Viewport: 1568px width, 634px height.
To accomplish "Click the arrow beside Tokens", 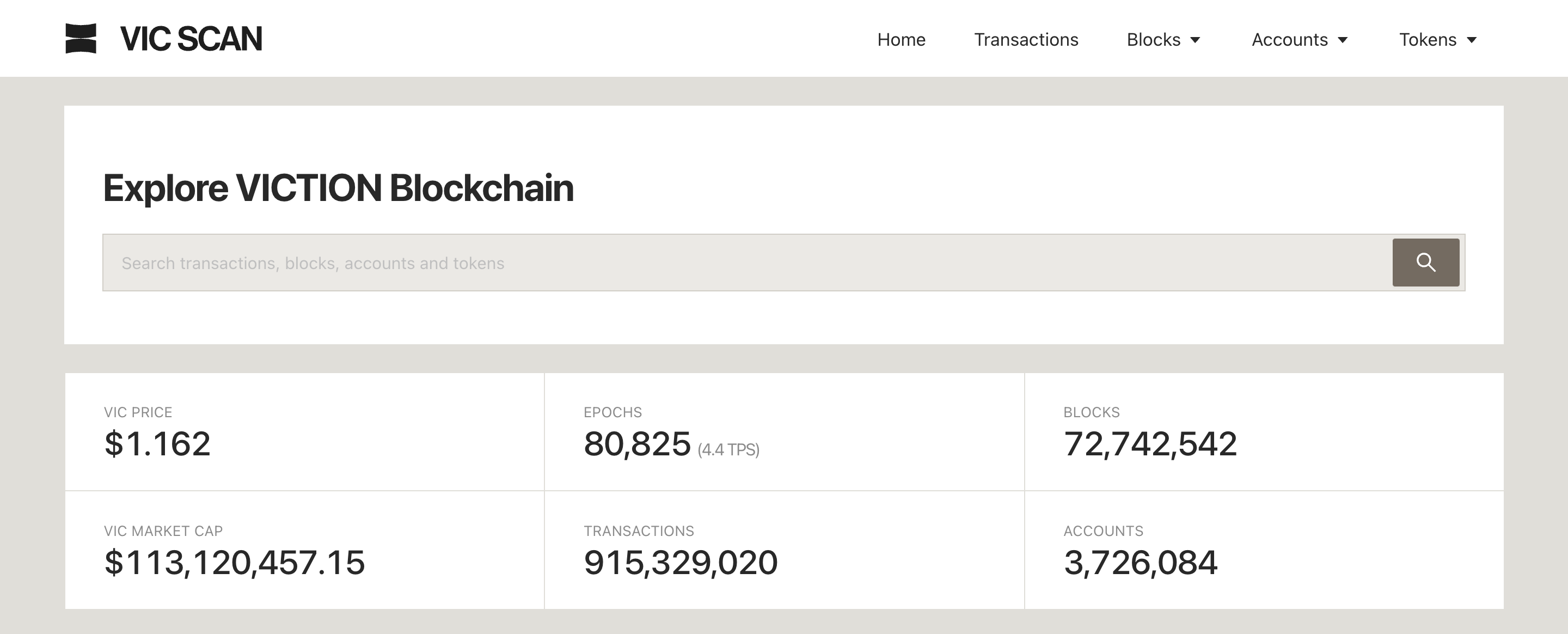I will [x=1471, y=40].
